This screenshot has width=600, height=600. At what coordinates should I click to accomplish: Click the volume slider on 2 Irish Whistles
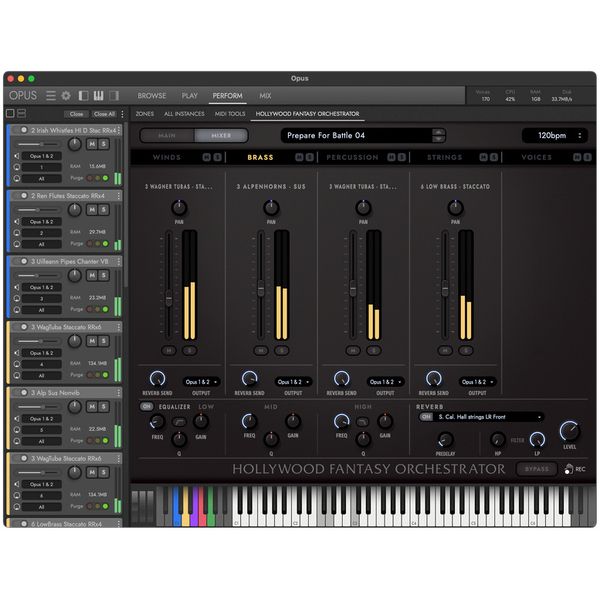tap(38, 144)
